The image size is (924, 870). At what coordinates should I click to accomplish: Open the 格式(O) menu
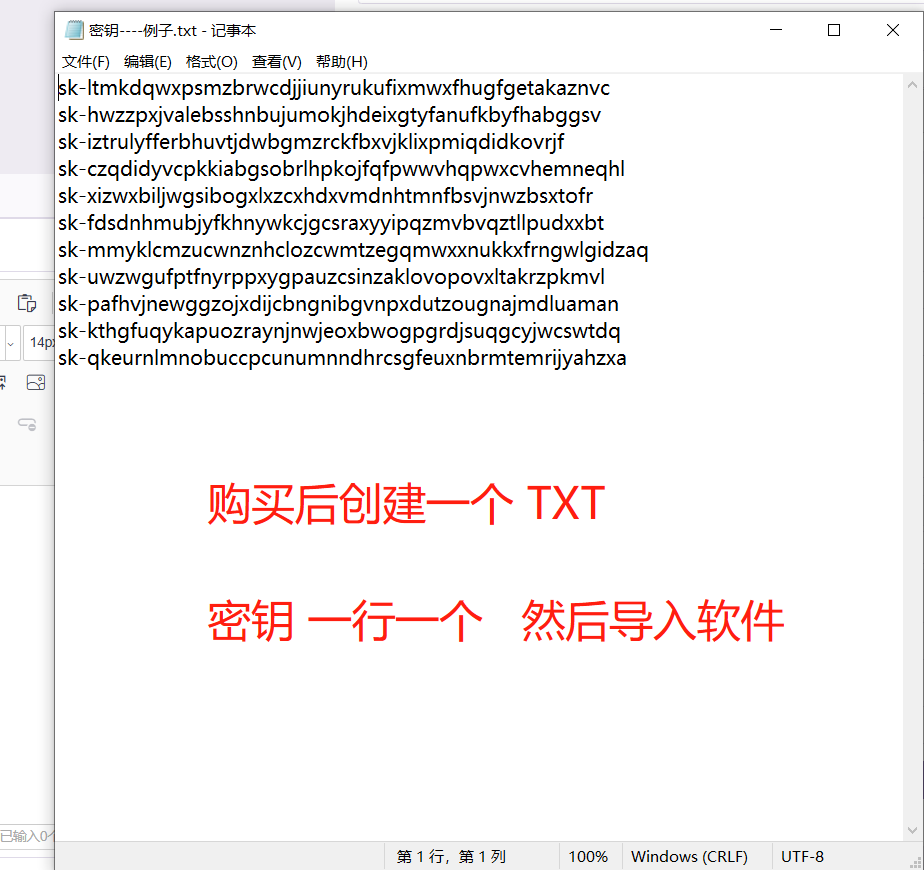[x=212, y=61]
